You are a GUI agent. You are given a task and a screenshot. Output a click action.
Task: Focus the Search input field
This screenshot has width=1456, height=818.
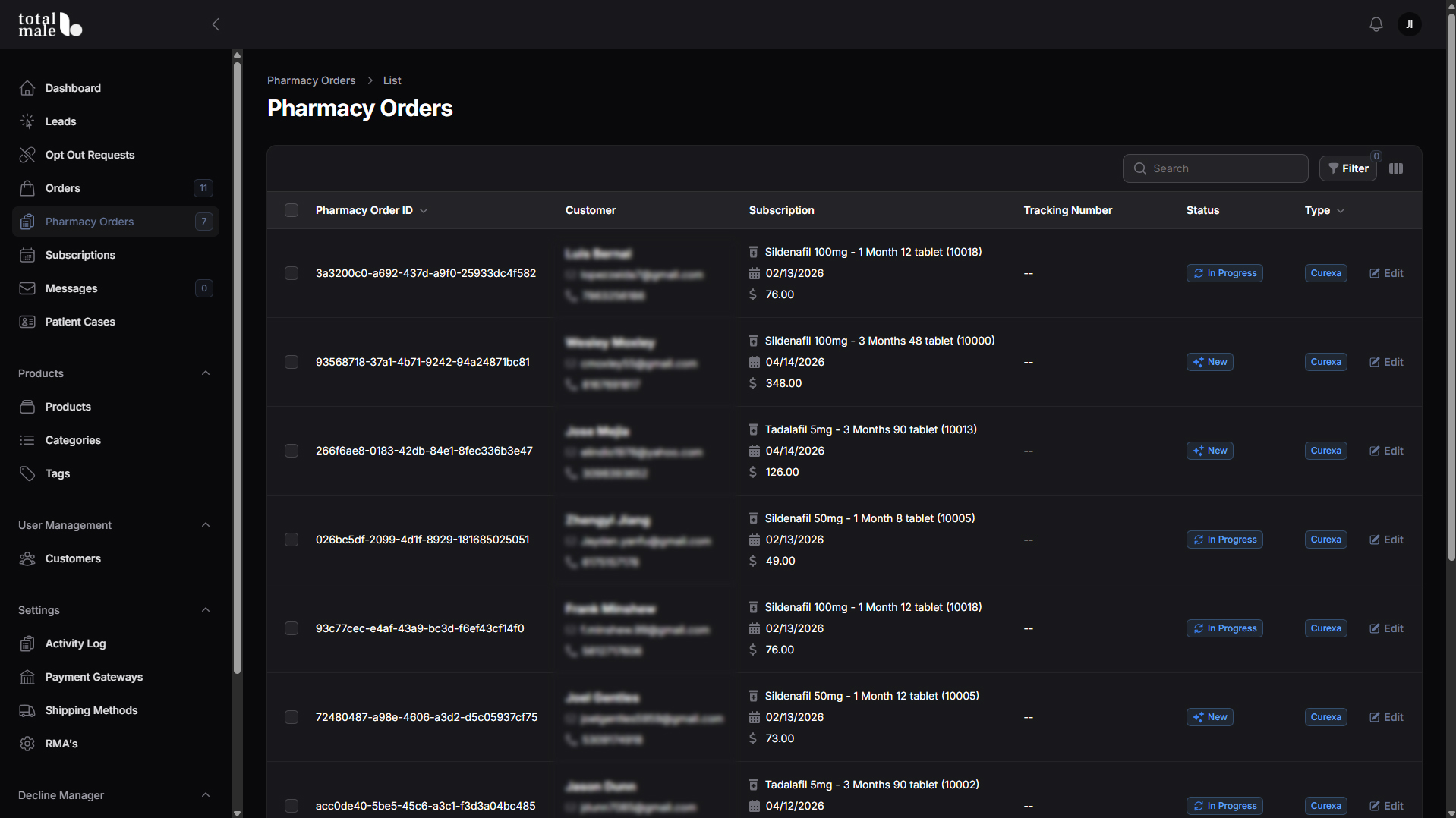1215,168
